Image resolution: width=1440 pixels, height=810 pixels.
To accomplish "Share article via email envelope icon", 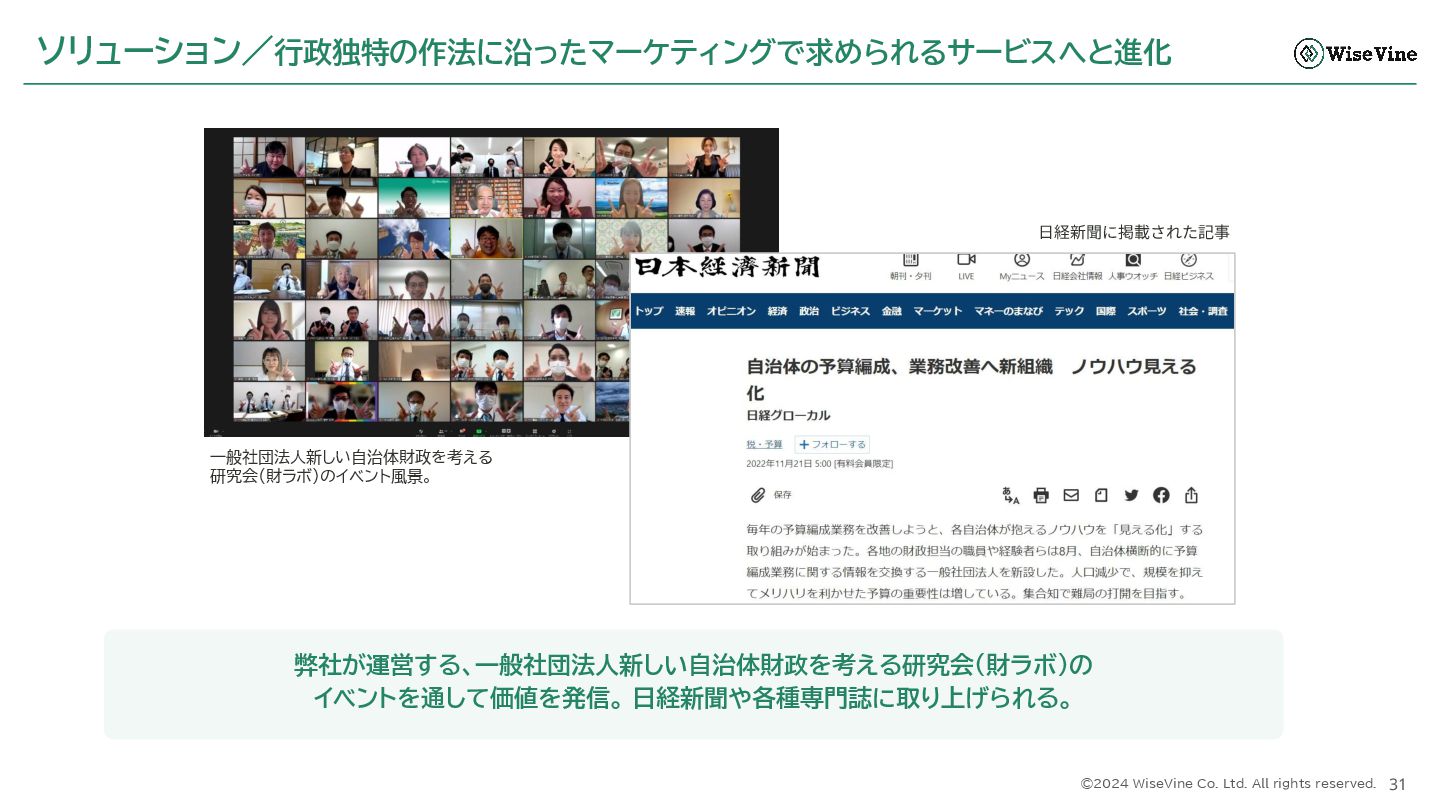I will (1071, 495).
